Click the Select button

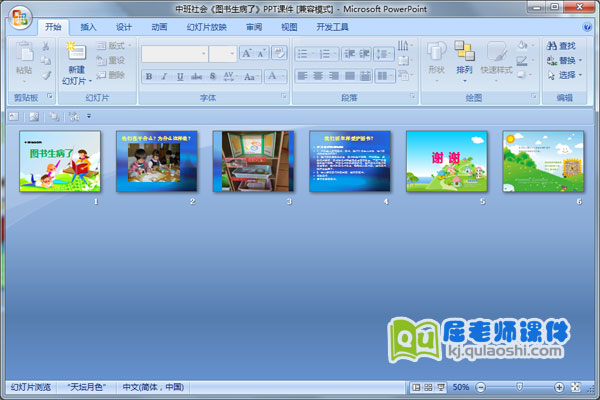[x=564, y=75]
